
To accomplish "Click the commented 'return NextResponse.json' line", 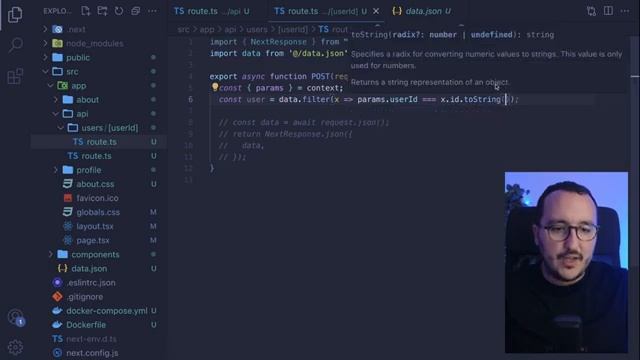I will (285, 134).
